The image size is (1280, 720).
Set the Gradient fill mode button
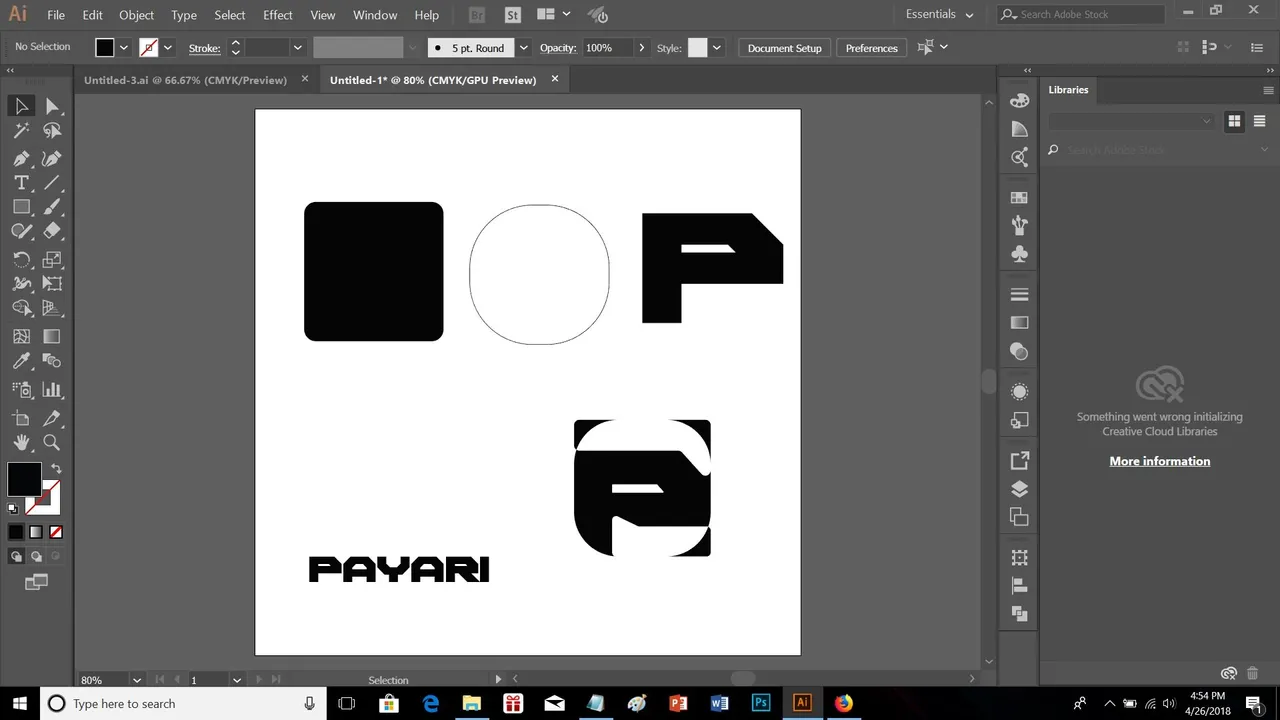(x=36, y=532)
